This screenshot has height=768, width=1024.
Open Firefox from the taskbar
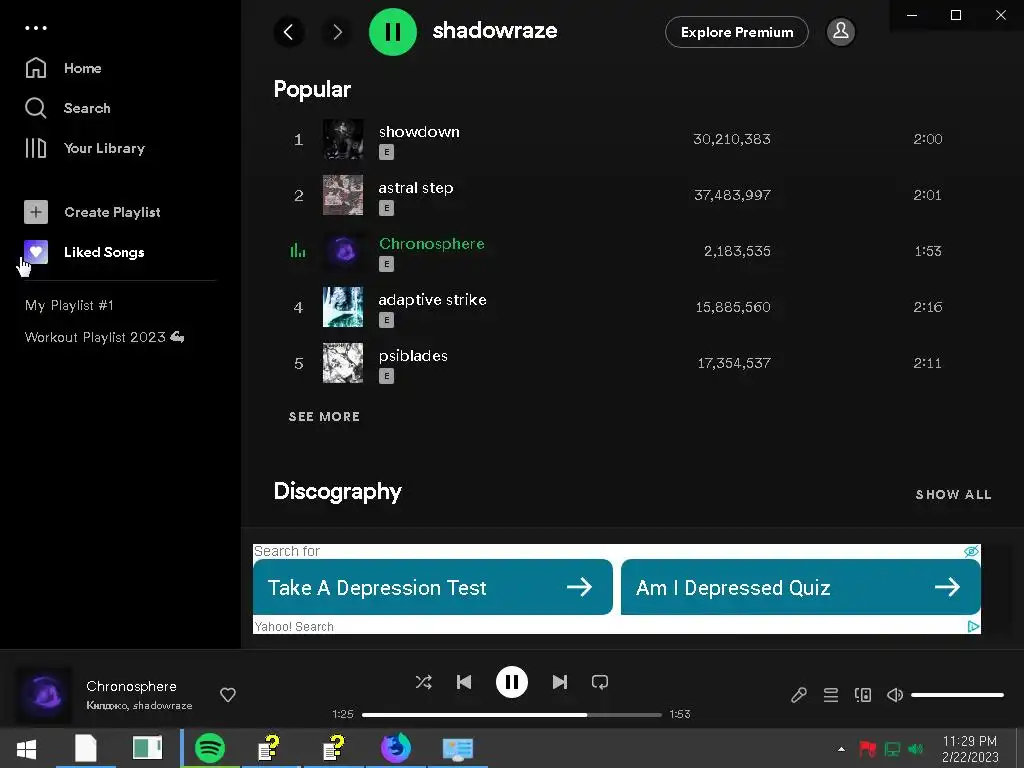[x=396, y=748]
